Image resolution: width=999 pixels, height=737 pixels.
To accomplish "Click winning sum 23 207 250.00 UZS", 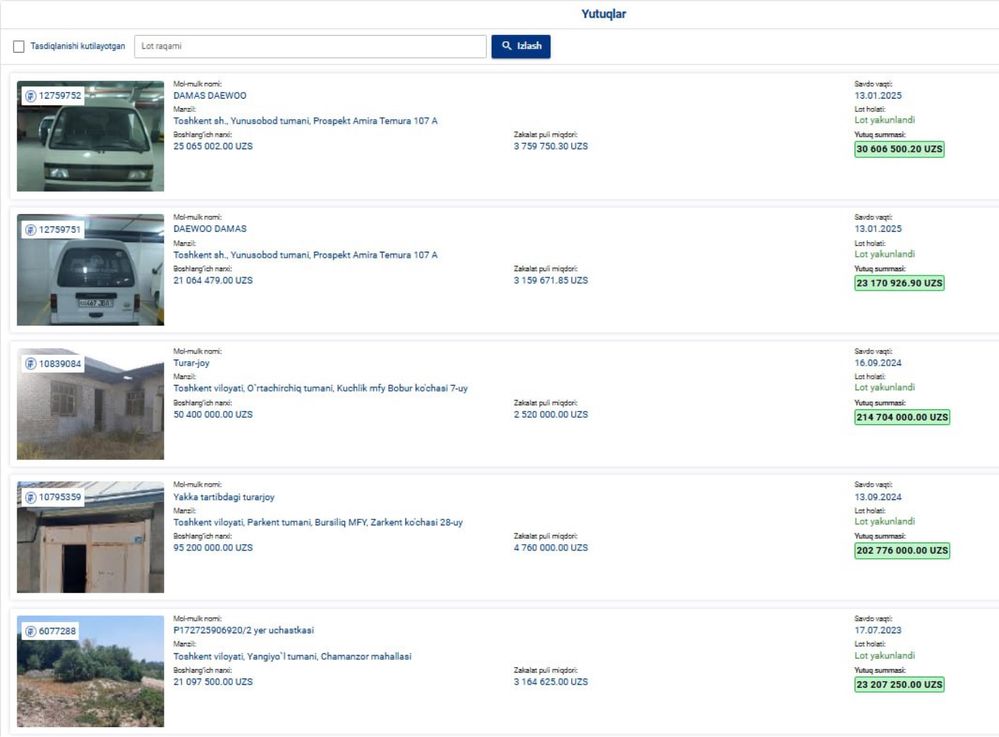I will tap(899, 684).
